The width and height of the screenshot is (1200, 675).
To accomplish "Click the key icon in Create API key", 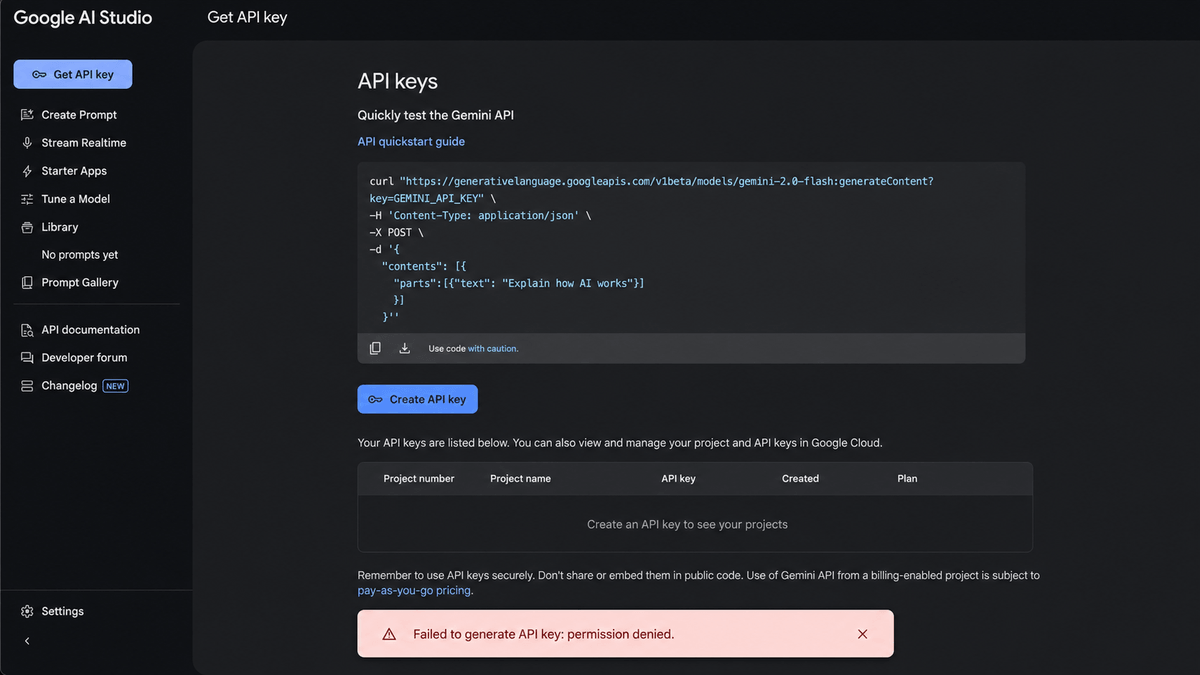I will (x=375, y=399).
